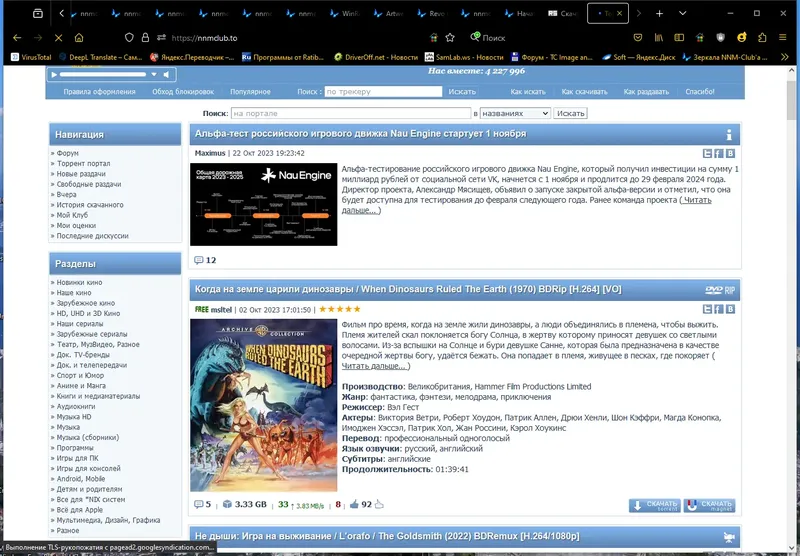The width and height of the screenshot is (800, 556).
Task: Bookmark this page with the star icon
Action: click(450, 38)
